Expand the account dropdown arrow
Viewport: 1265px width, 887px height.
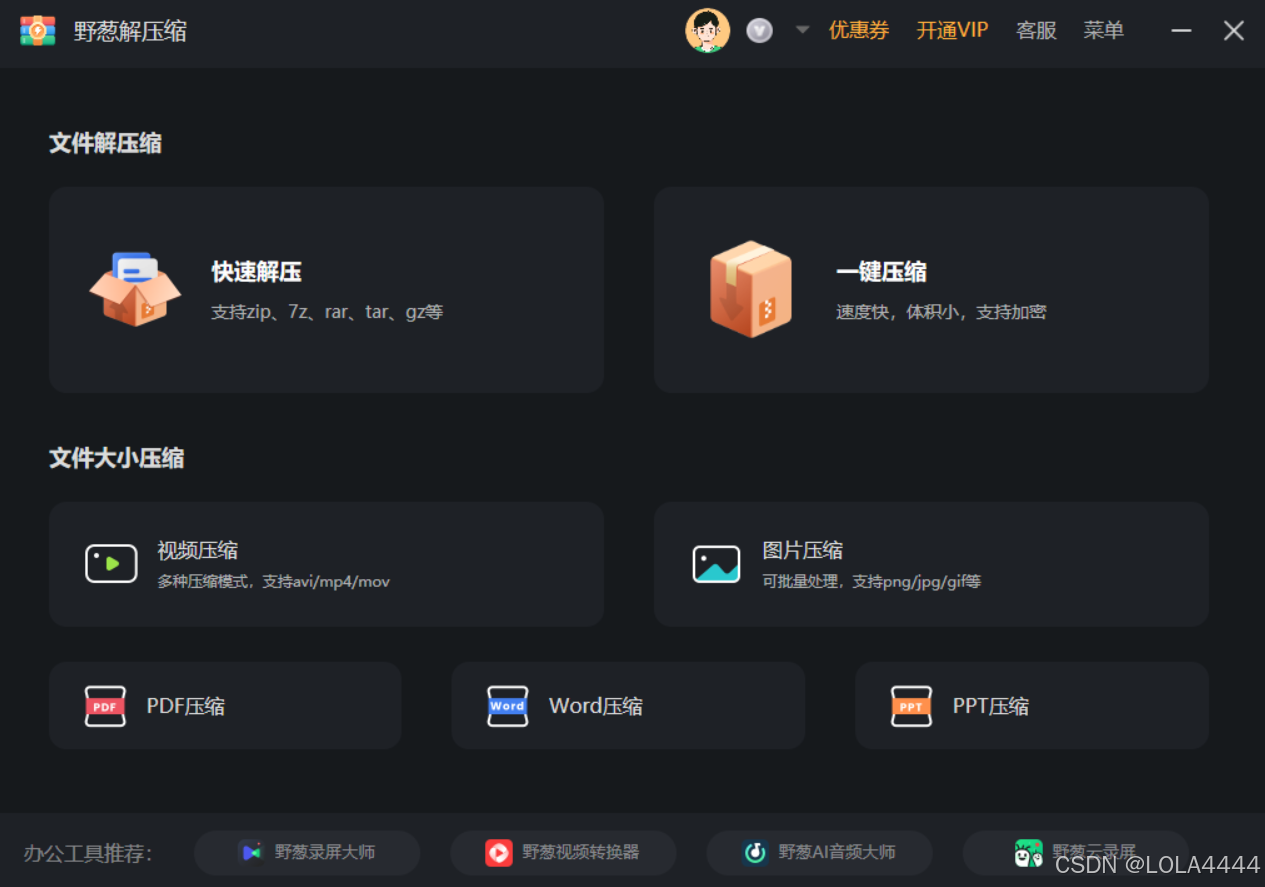pyautogui.click(x=802, y=30)
